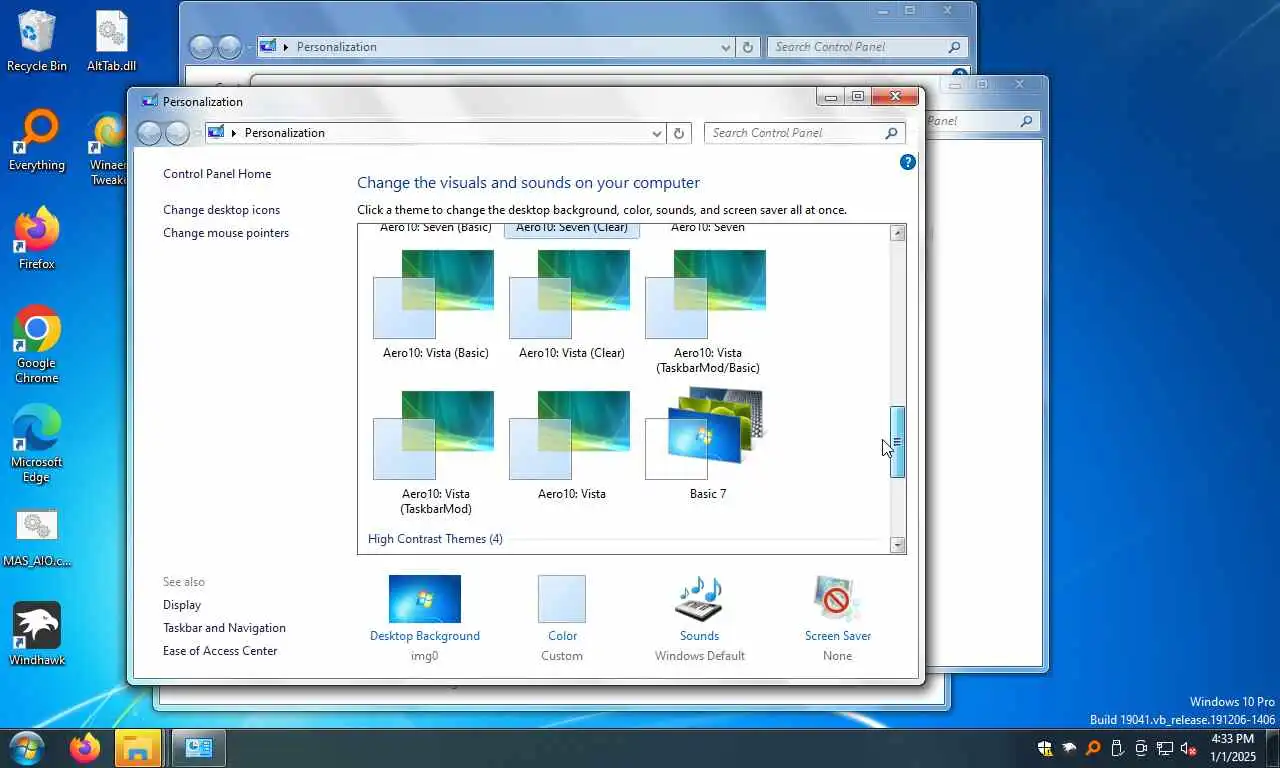The width and height of the screenshot is (1280, 768).
Task: Open the recent pages dropdown beside forward button
Action: coord(196,133)
